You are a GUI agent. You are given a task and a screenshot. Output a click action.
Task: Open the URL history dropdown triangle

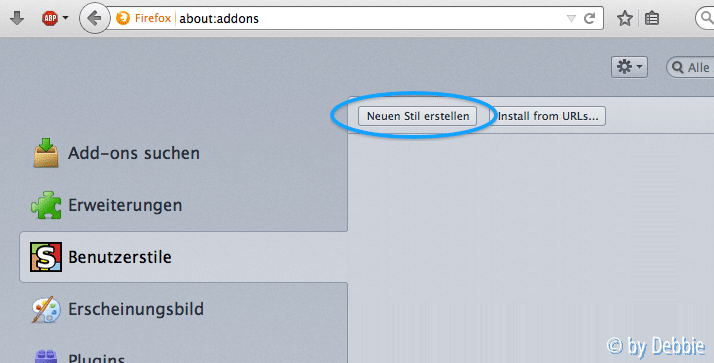click(571, 19)
